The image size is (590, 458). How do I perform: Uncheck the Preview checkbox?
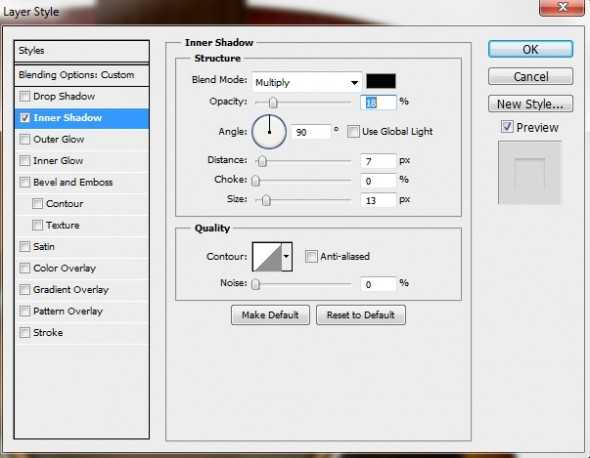click(507, 126)
